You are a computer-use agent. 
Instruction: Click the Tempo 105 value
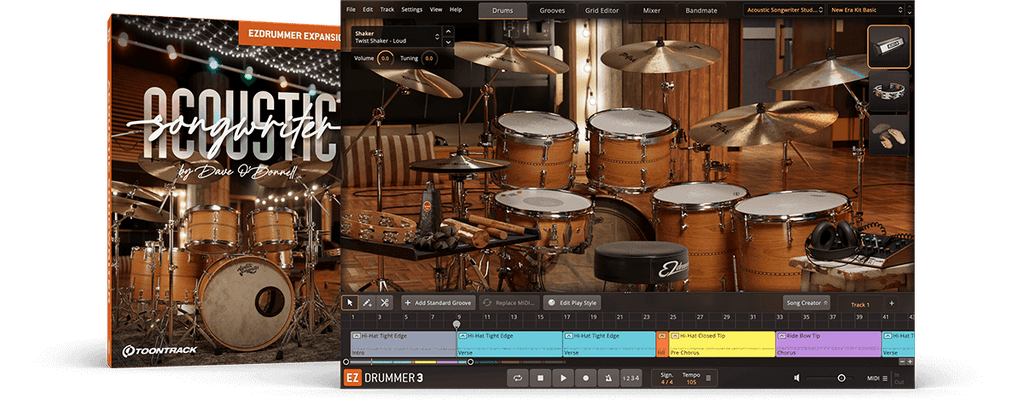click(690, 382)
